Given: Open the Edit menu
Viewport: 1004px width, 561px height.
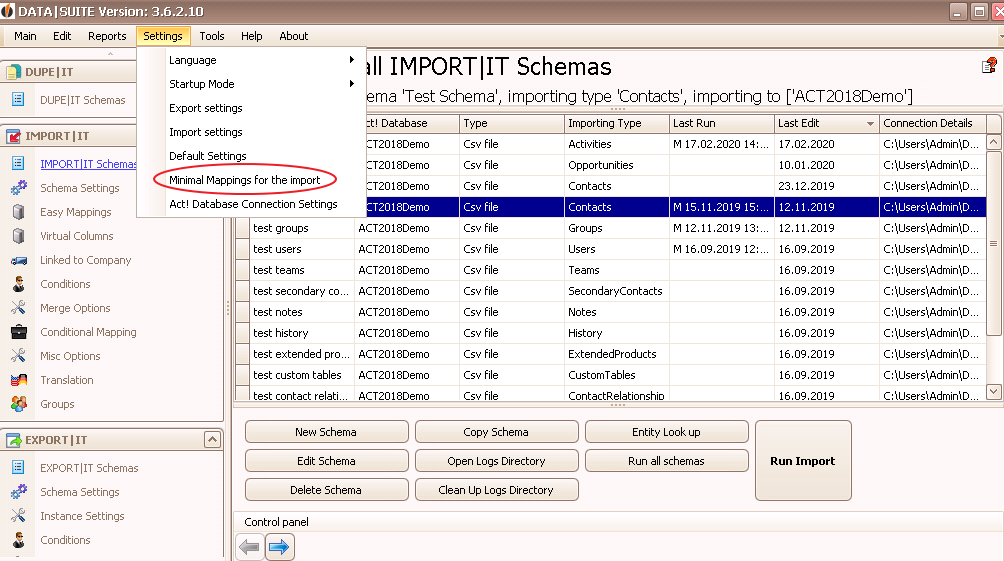Looking at the screenshot, I should [62, 36].
